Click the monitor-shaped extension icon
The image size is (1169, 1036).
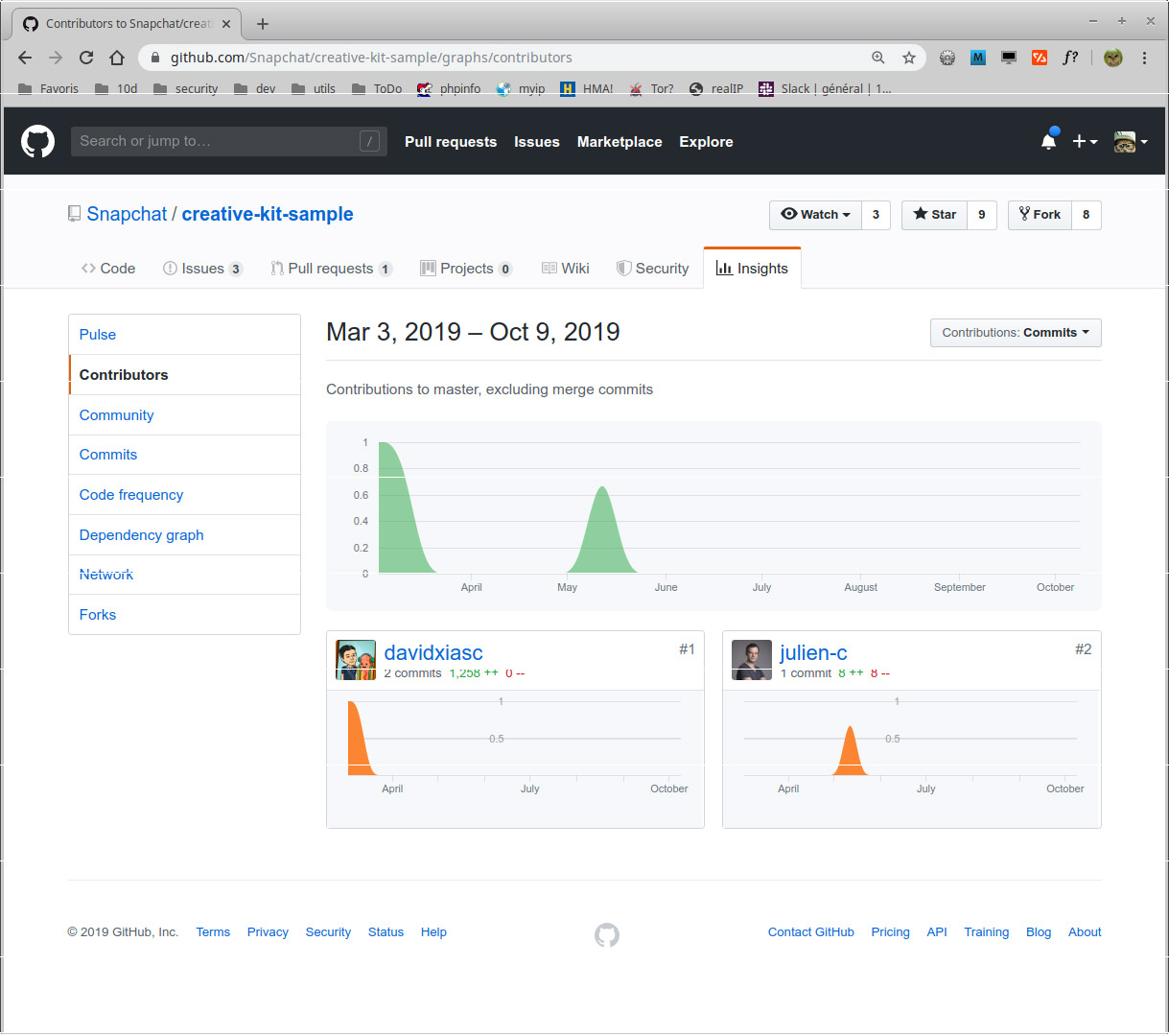pos(1009,58)
